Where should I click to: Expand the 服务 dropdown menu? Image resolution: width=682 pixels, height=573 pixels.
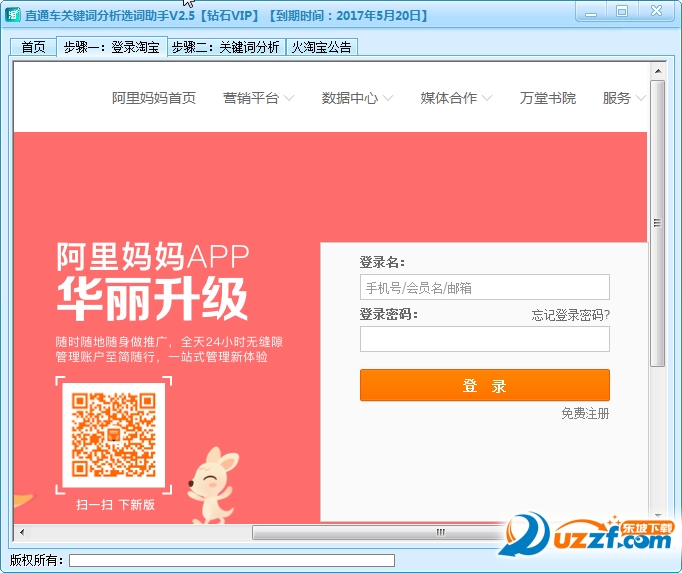(x=623, y=98)
